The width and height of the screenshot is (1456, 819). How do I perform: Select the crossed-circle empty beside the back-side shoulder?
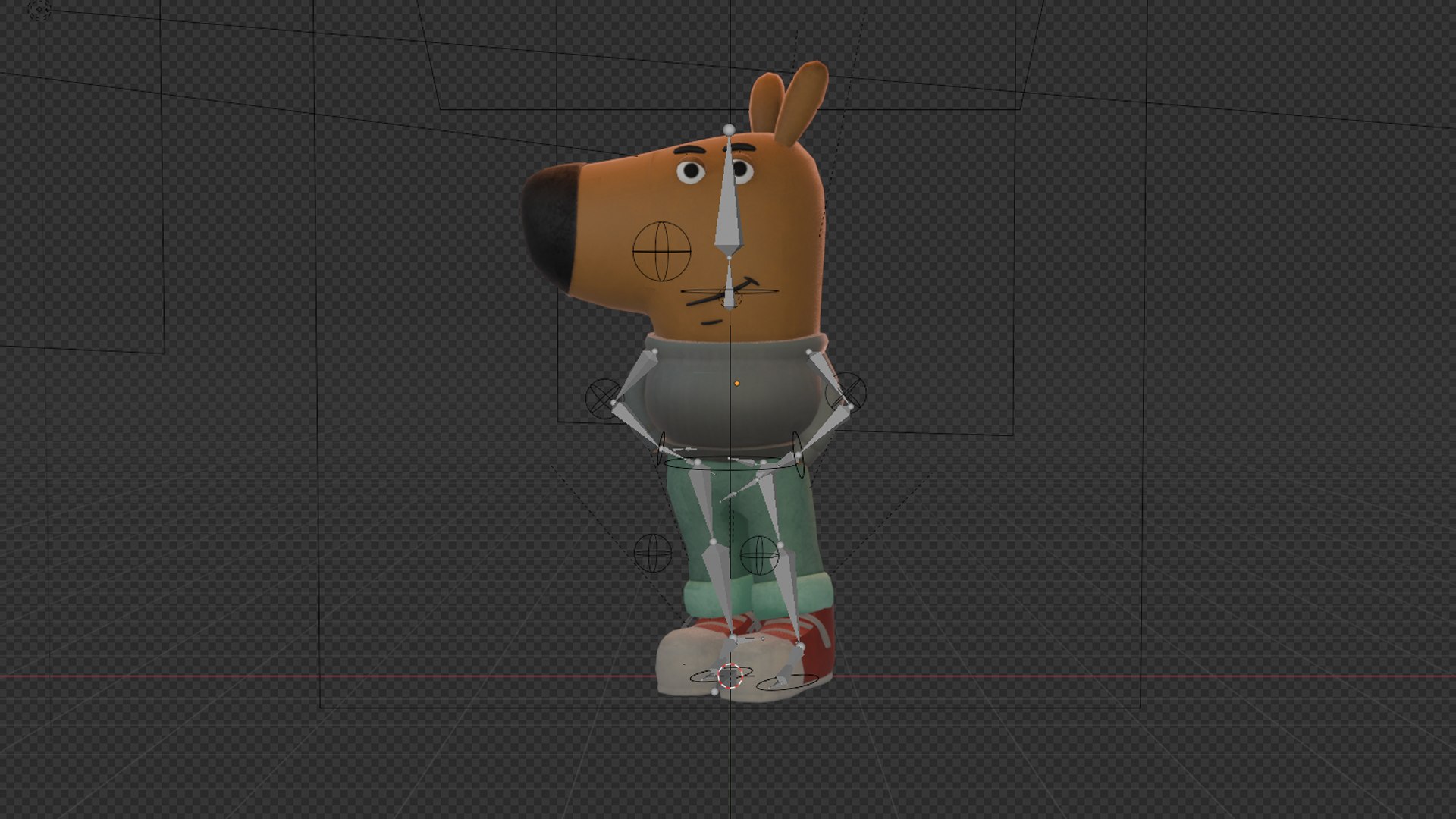point(846,391)
